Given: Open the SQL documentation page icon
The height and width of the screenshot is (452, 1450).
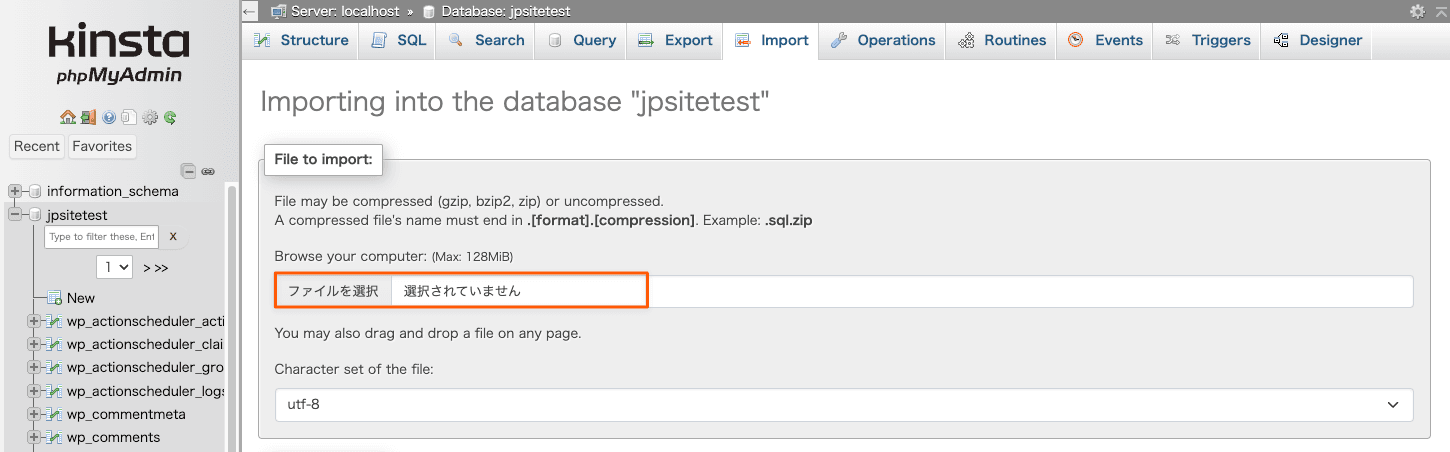Looking at the screenshot, I should click(128, 117).
